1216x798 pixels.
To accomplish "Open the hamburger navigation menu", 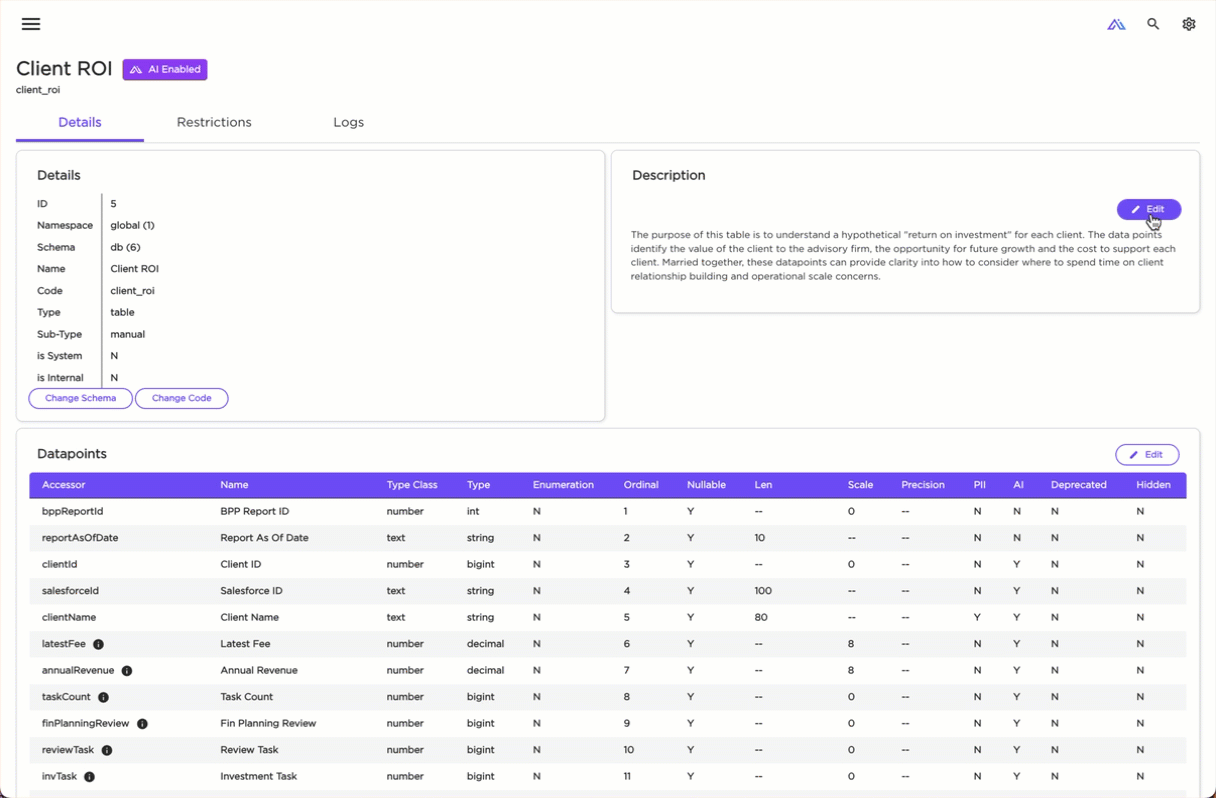I will [31, 24].
